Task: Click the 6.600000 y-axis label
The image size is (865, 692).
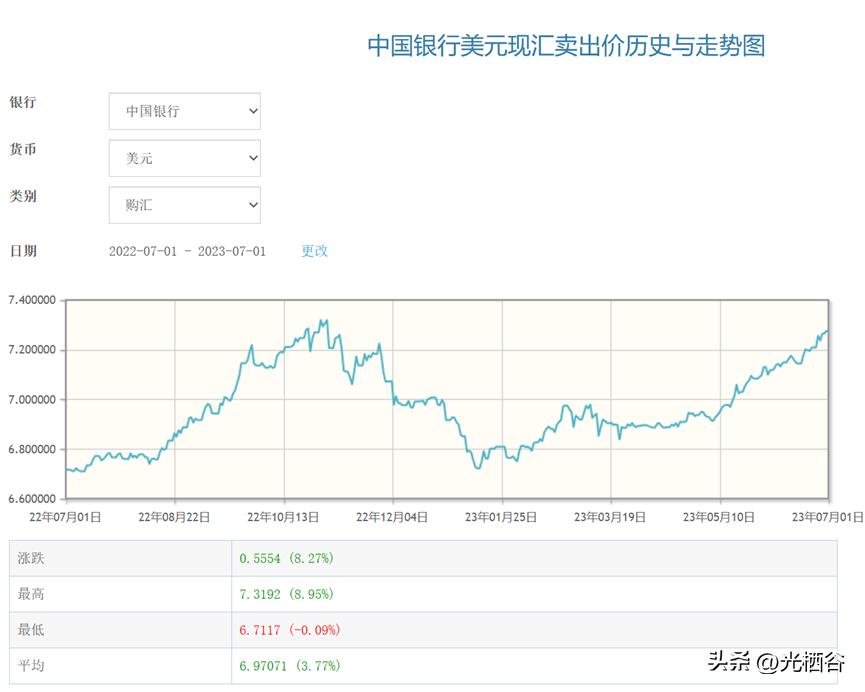Action: (31, 499)
